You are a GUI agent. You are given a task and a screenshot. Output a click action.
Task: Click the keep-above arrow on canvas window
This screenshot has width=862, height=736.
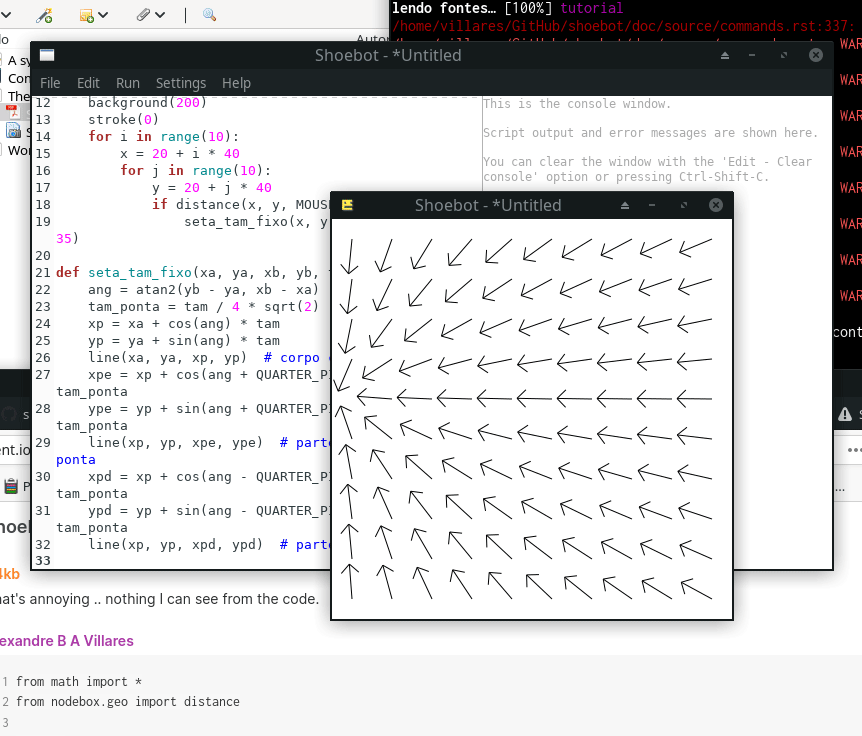point(625,205)
